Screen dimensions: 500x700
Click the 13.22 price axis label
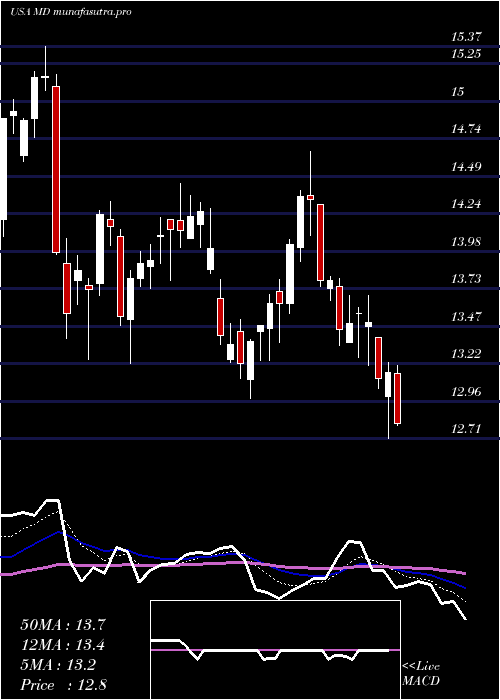466,354
